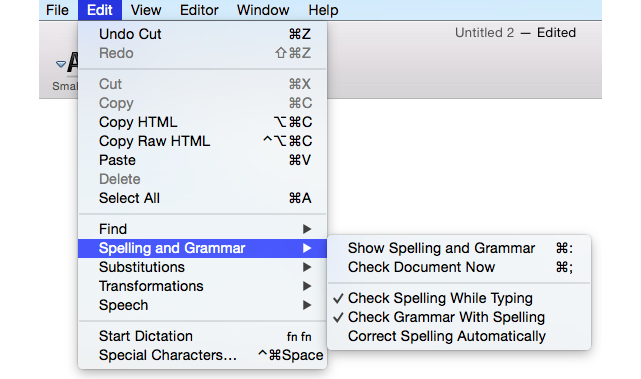Image resolution: width=641 pixels, height=379 pixels.
Task: Choose Check Document Now
Action: [459, 267]
